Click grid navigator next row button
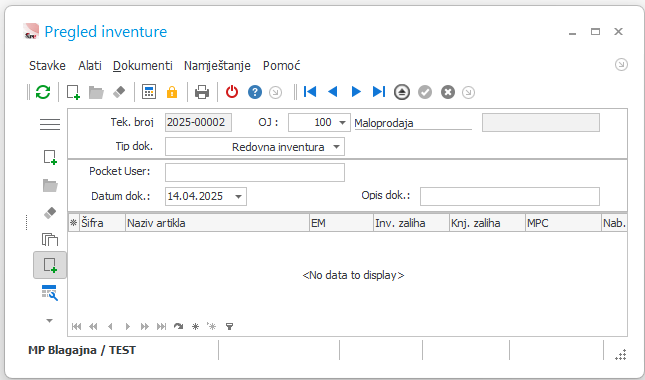 128,327
